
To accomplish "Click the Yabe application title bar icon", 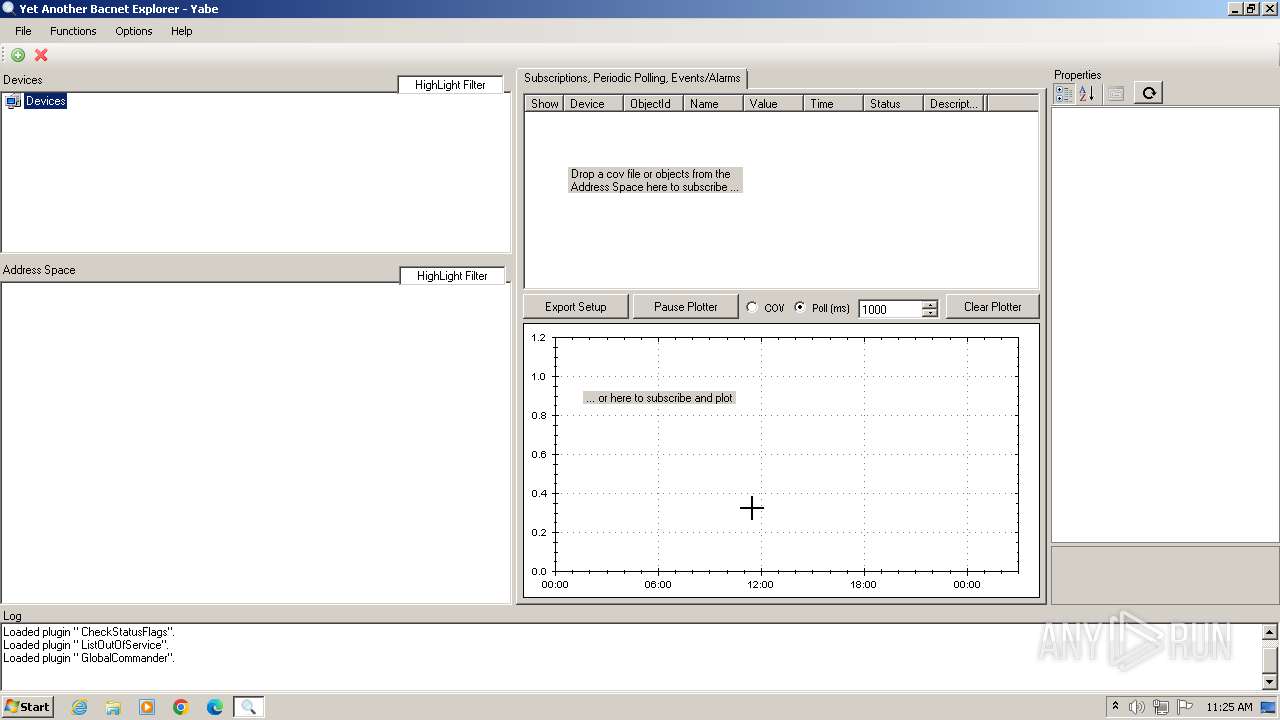I will tap(9, 8).
